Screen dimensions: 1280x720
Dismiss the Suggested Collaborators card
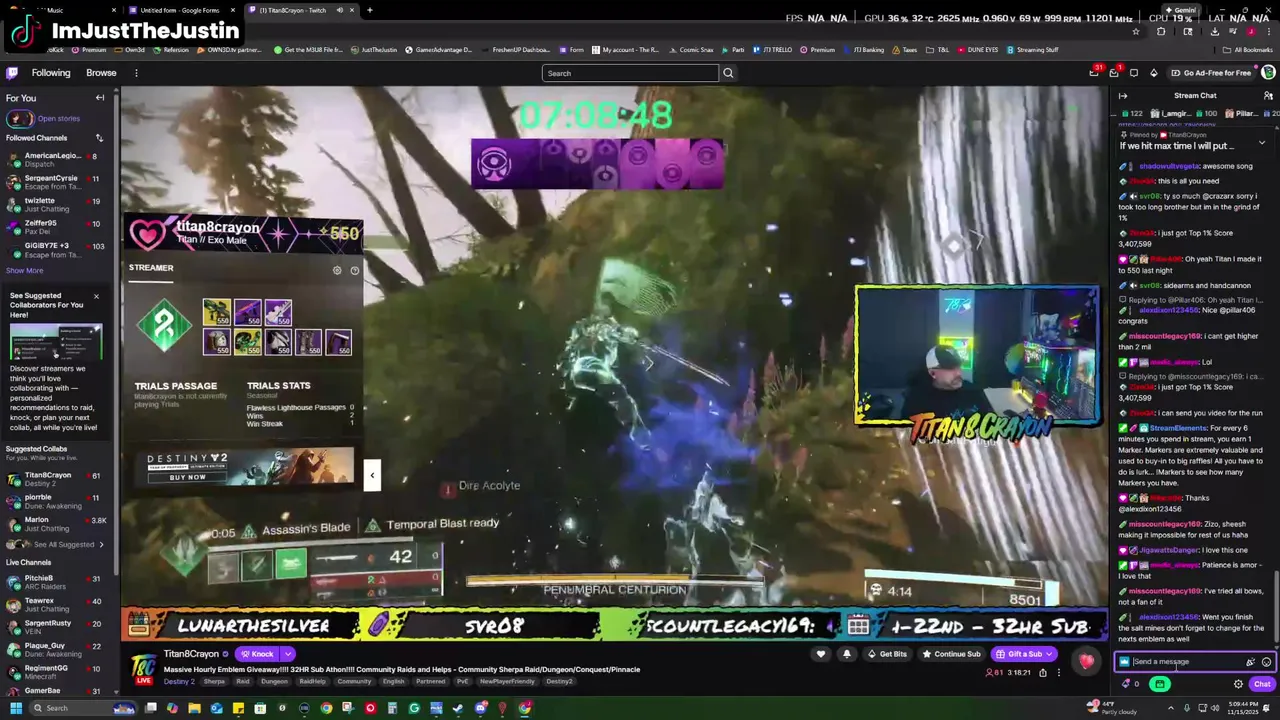coord(96,296)
